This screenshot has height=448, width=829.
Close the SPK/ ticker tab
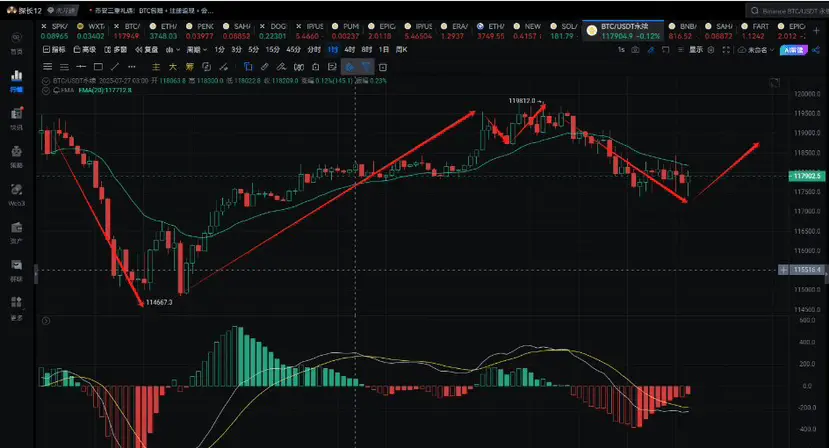44,26
